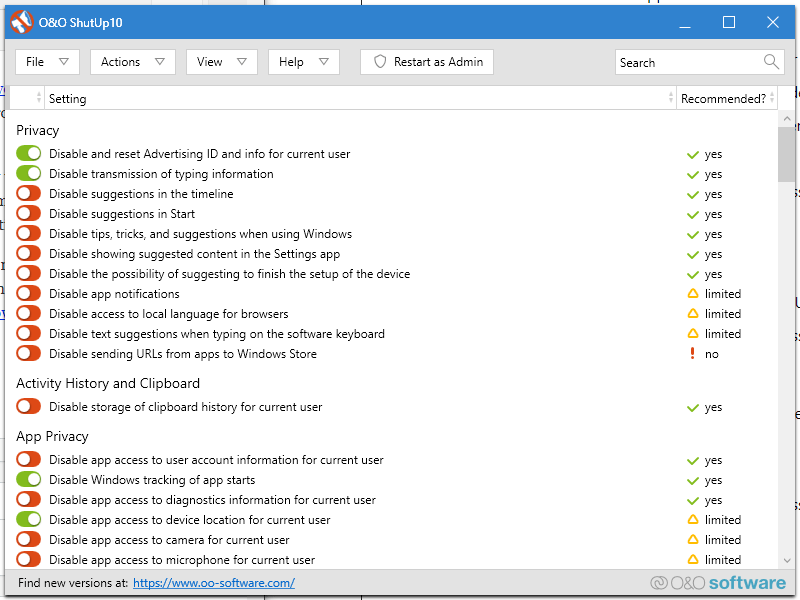The height and width of the screenshot is (600, 800).
Task: Click sort arrows of the first toggle column
Action: coord(39,97)
